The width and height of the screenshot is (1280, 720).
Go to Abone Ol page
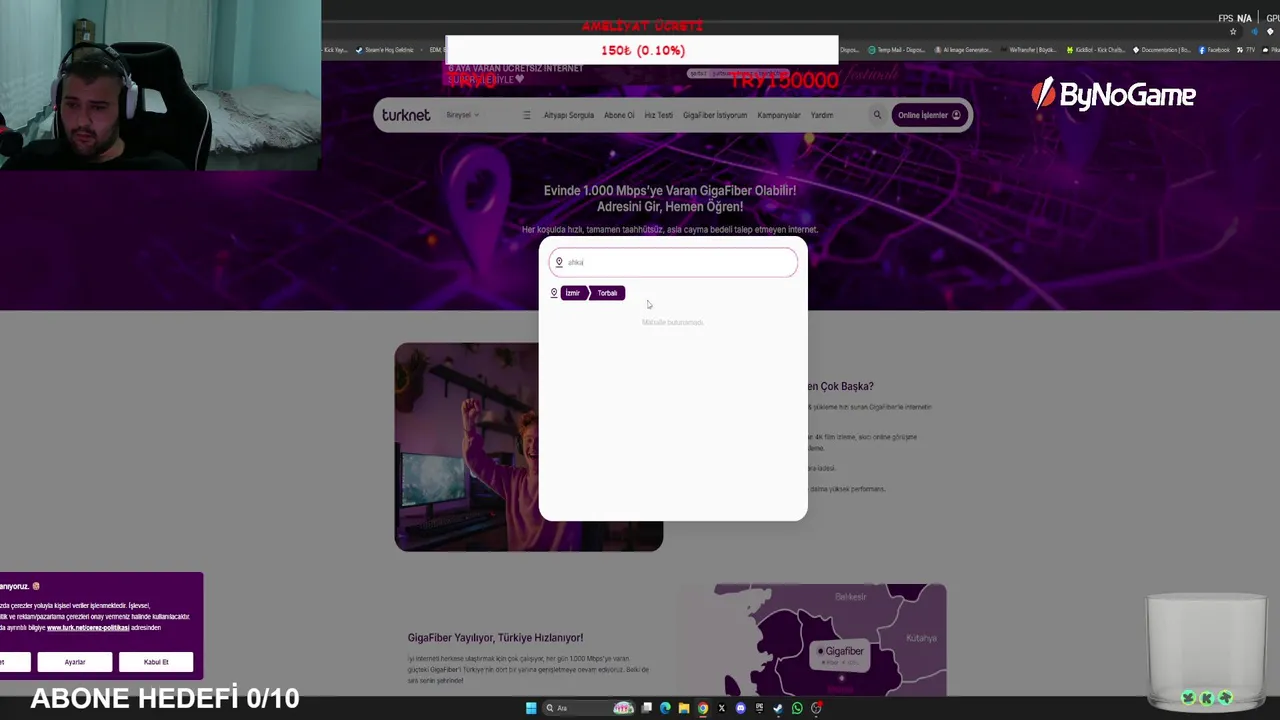pos(619,115)
